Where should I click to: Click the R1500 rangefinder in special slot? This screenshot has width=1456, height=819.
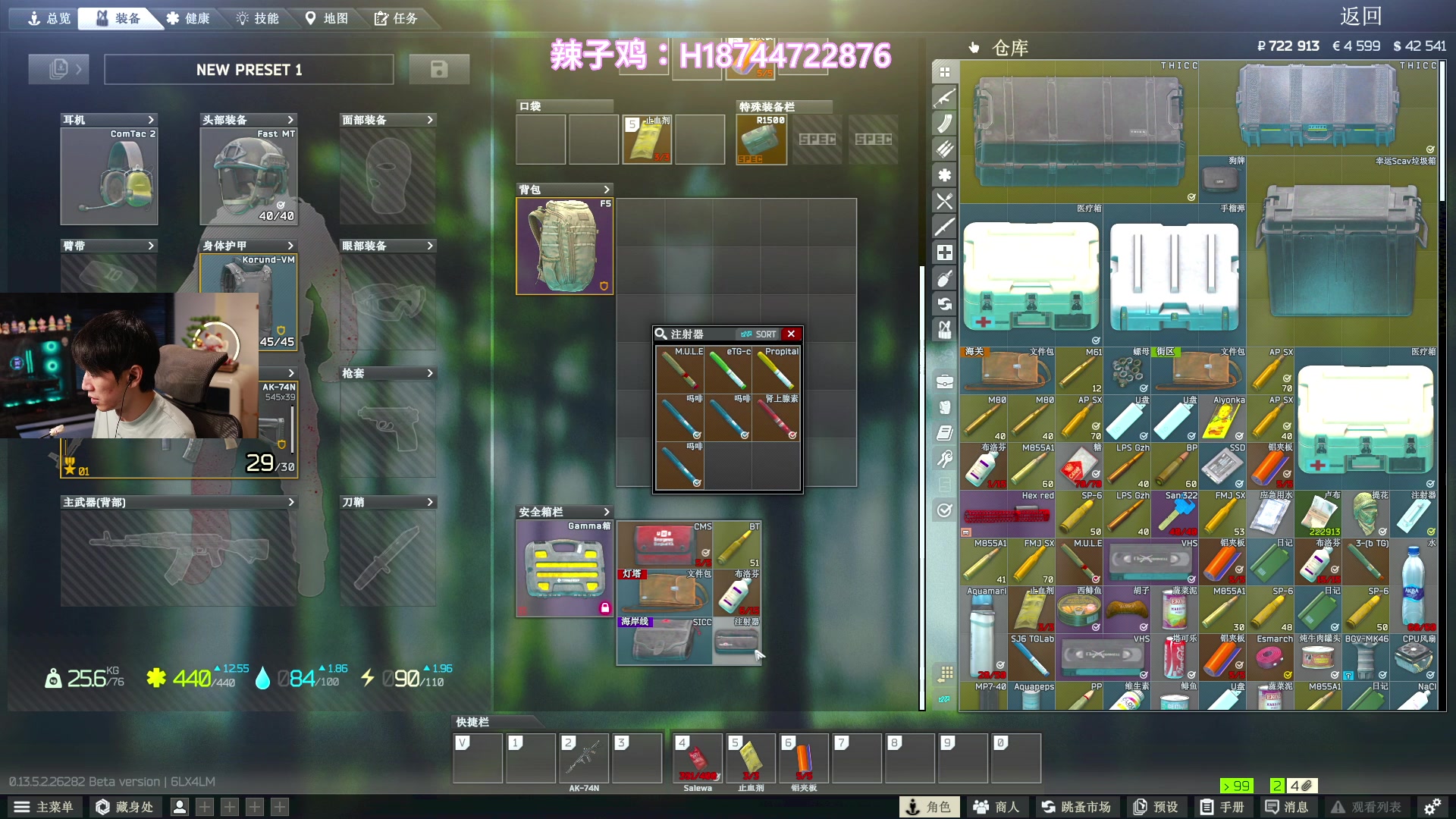761,140
